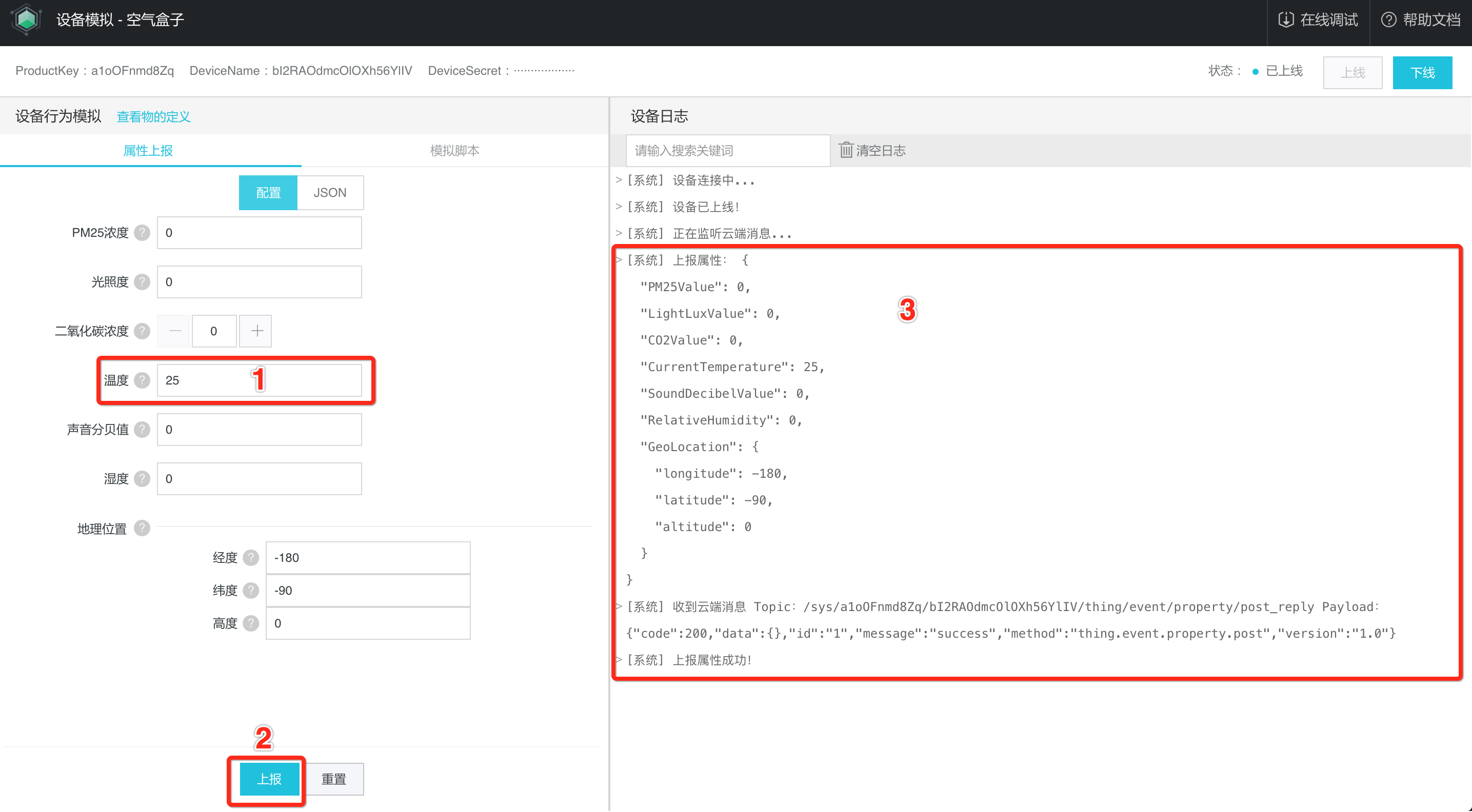Switch to 模拟脚本 tab

[454, 150]
